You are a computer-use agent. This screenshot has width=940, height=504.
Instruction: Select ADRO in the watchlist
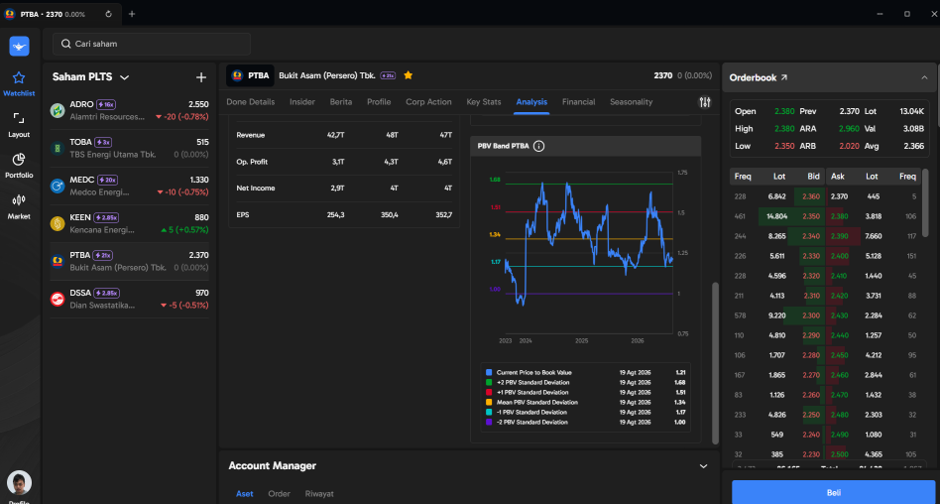click(x=130, y=110)
